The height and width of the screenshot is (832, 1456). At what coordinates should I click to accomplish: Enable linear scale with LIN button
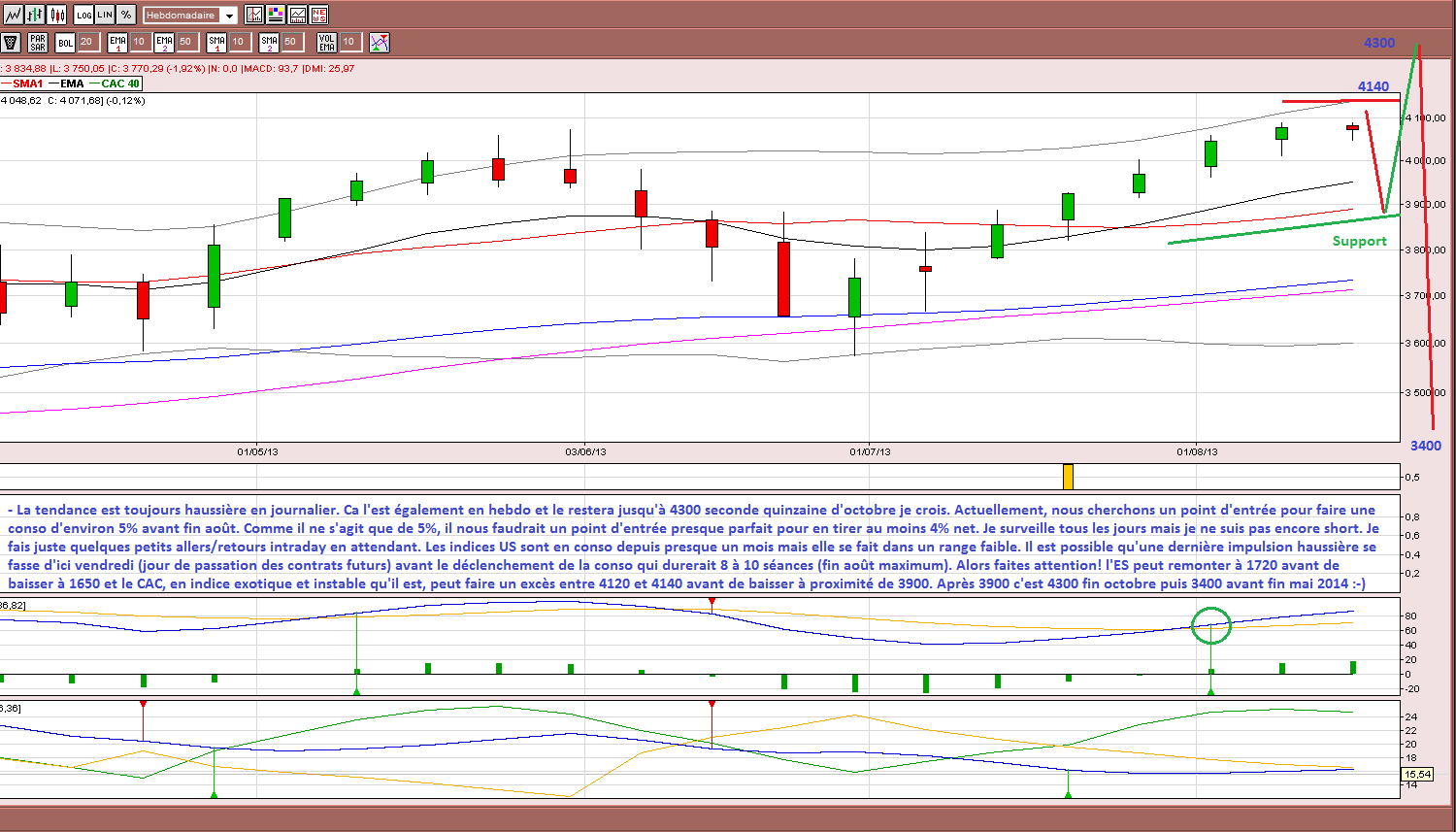click(x=105, y=15)
